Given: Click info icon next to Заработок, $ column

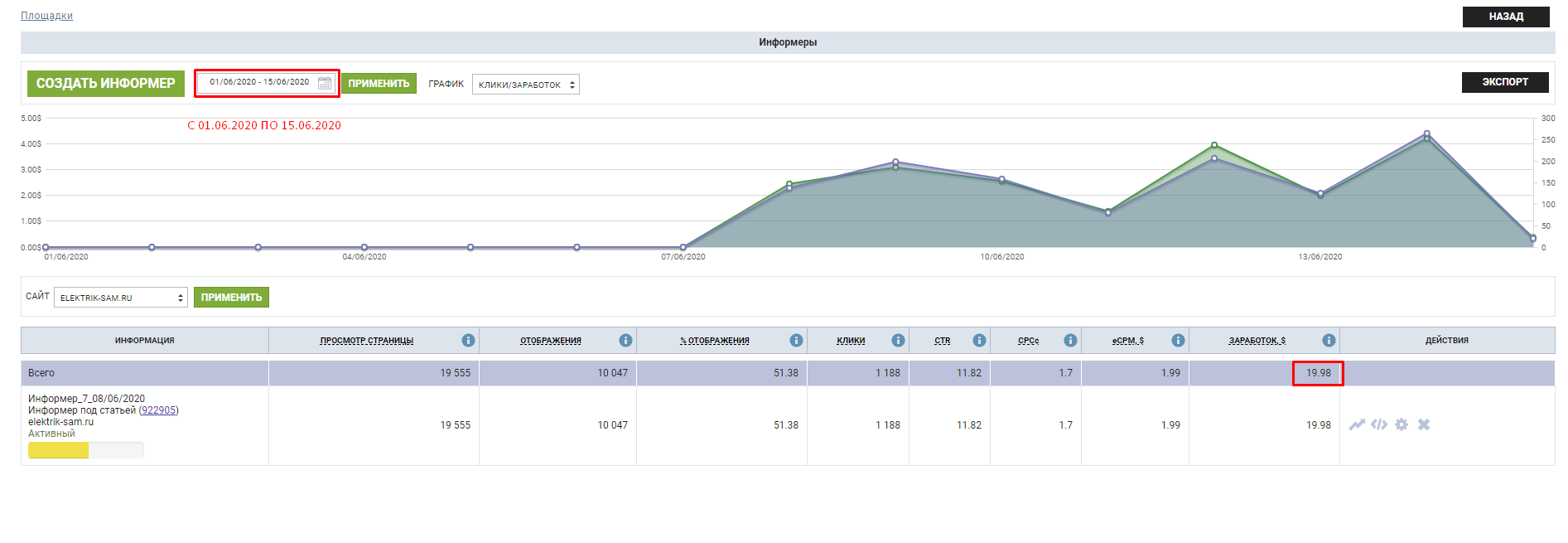Looking at the screenshot, I should pos(1329,341).
